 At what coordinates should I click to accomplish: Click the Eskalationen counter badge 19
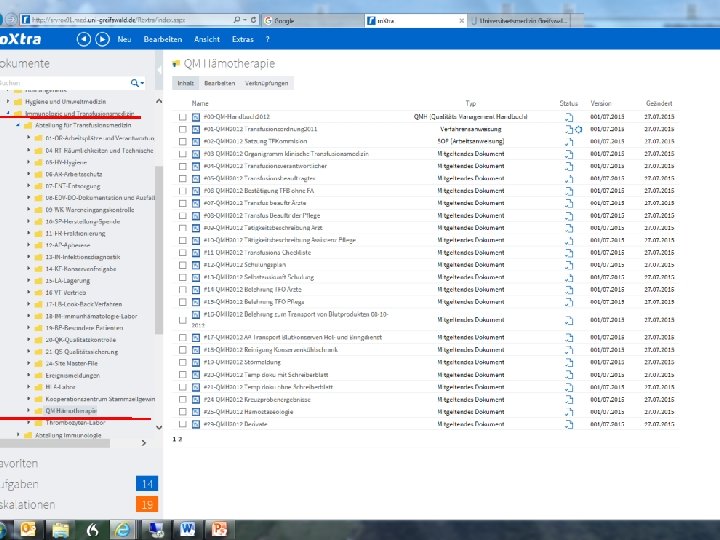147,504
